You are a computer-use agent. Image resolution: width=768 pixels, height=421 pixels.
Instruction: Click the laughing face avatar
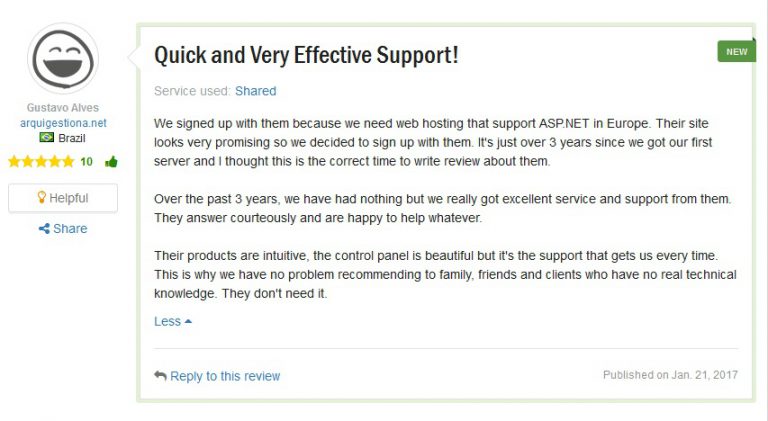tap(62, 58)
